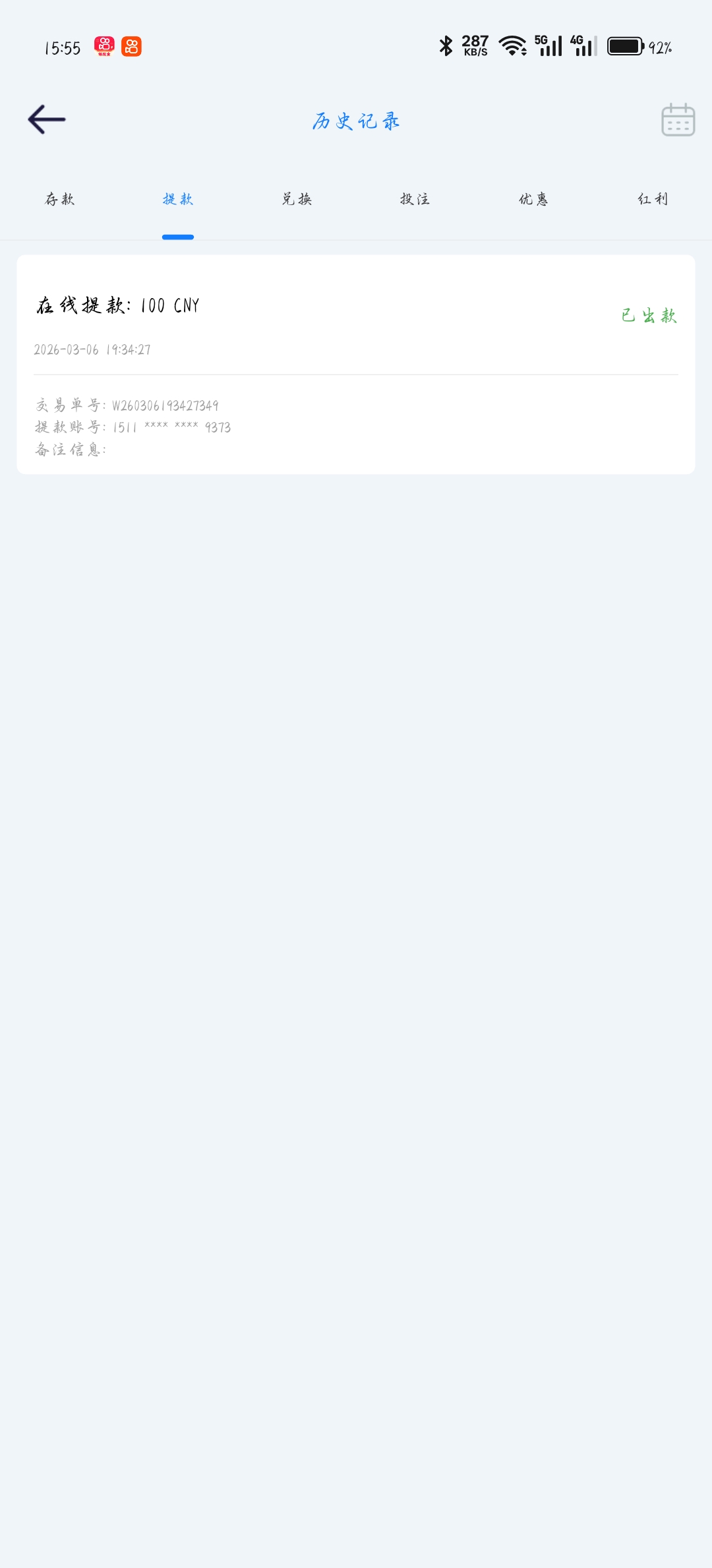
Task: Tap the 已出款 status label
Action: (649, 316)
